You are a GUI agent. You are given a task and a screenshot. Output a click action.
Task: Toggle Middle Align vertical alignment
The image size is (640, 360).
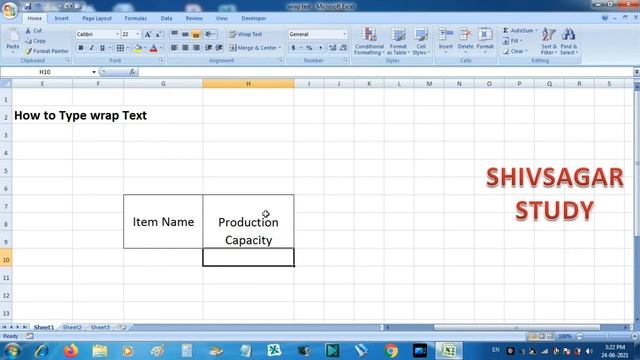(185, 34)
